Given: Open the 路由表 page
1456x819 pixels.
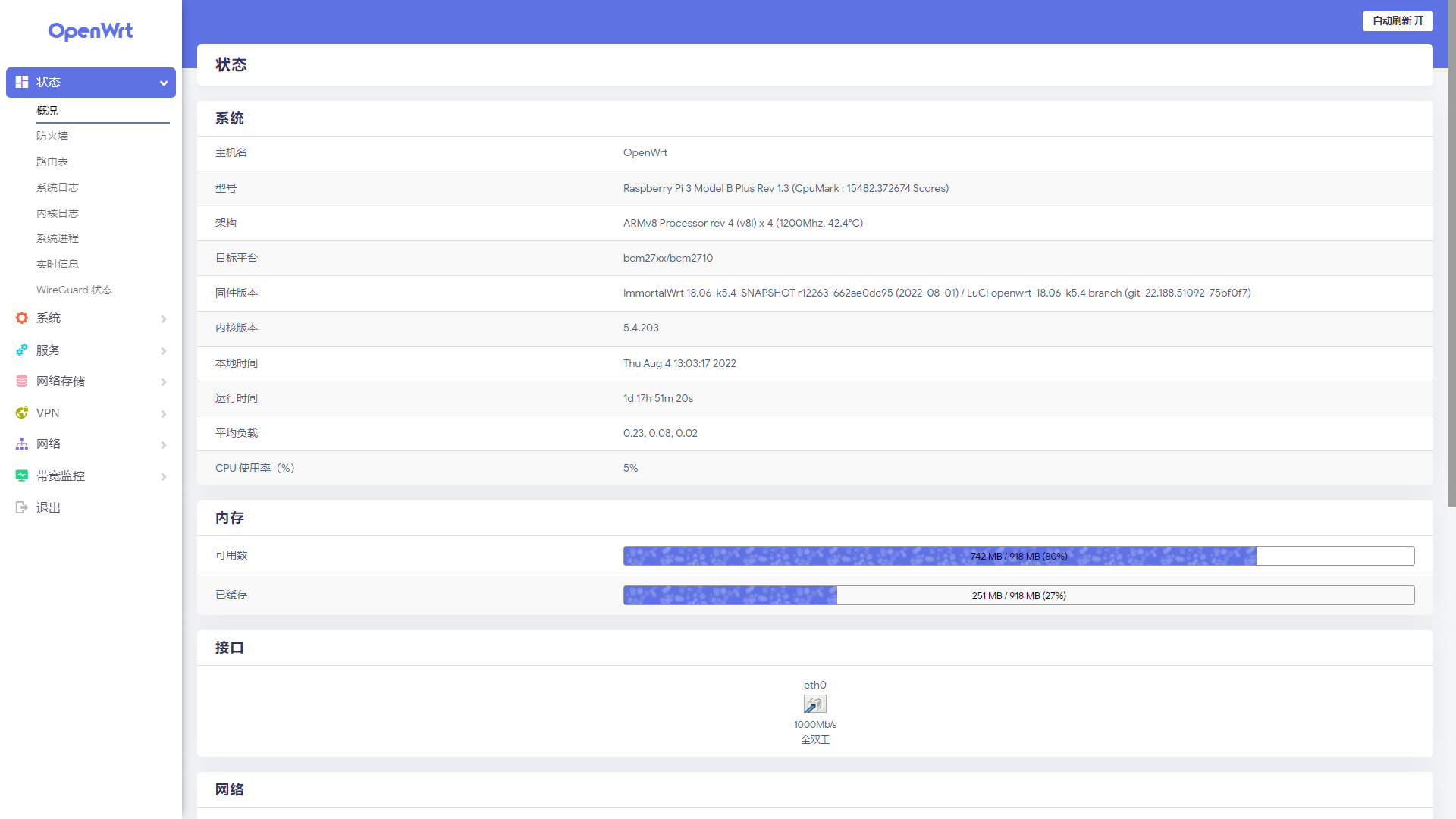Looking at the screenshot, I should click(52, 162).
